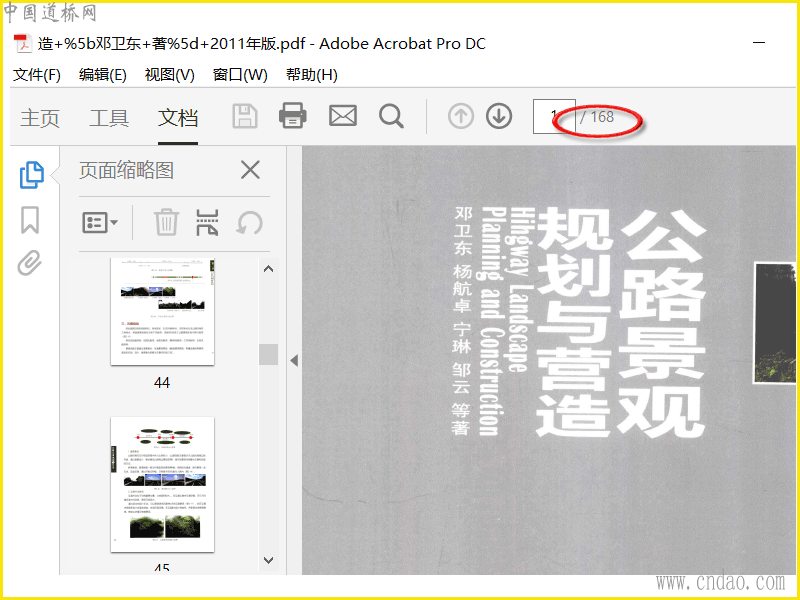Minimize the Acrobat window
Image resolution: width=800 pixels, height=600 pixels.
tap(759, 43)
